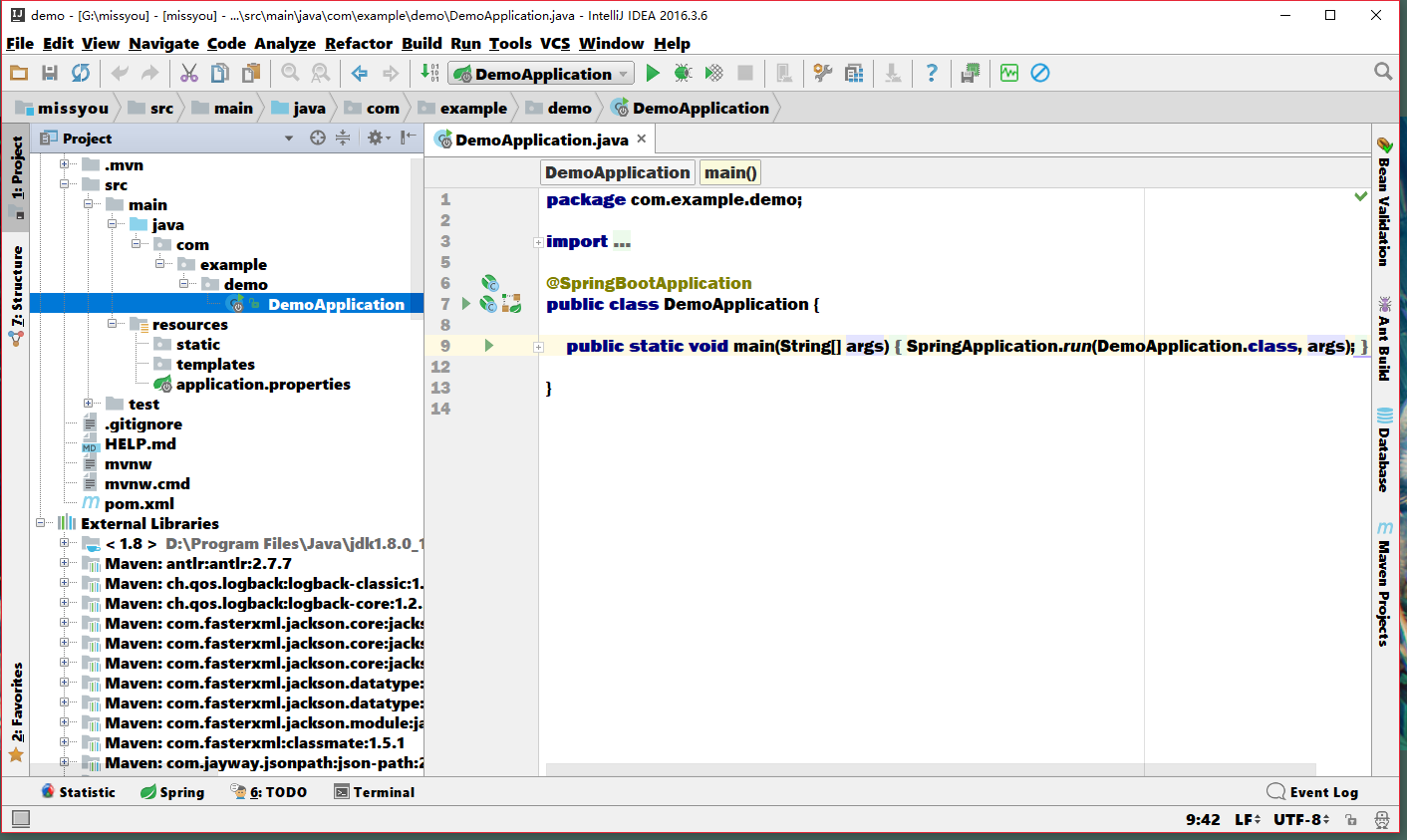
Task: Collapse the resources folder node
Action: 113,324
